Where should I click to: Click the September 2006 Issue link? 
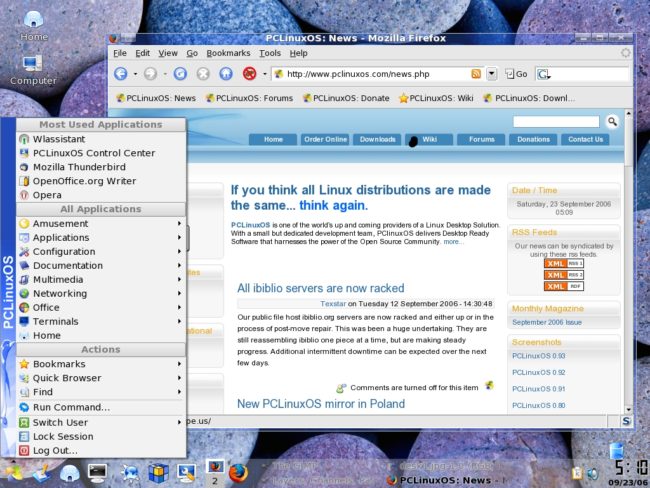tap(547, 322)
